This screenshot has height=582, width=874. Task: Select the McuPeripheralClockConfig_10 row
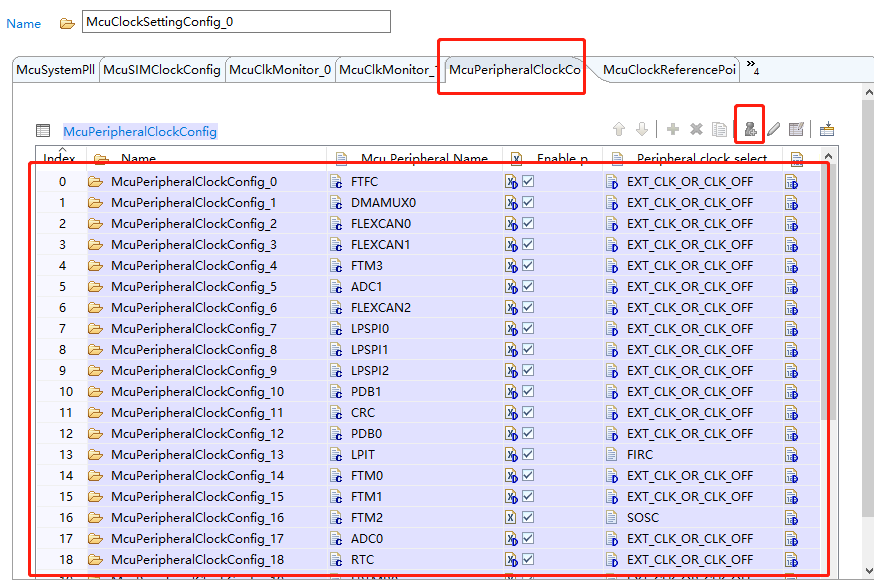tap(158, 391)
